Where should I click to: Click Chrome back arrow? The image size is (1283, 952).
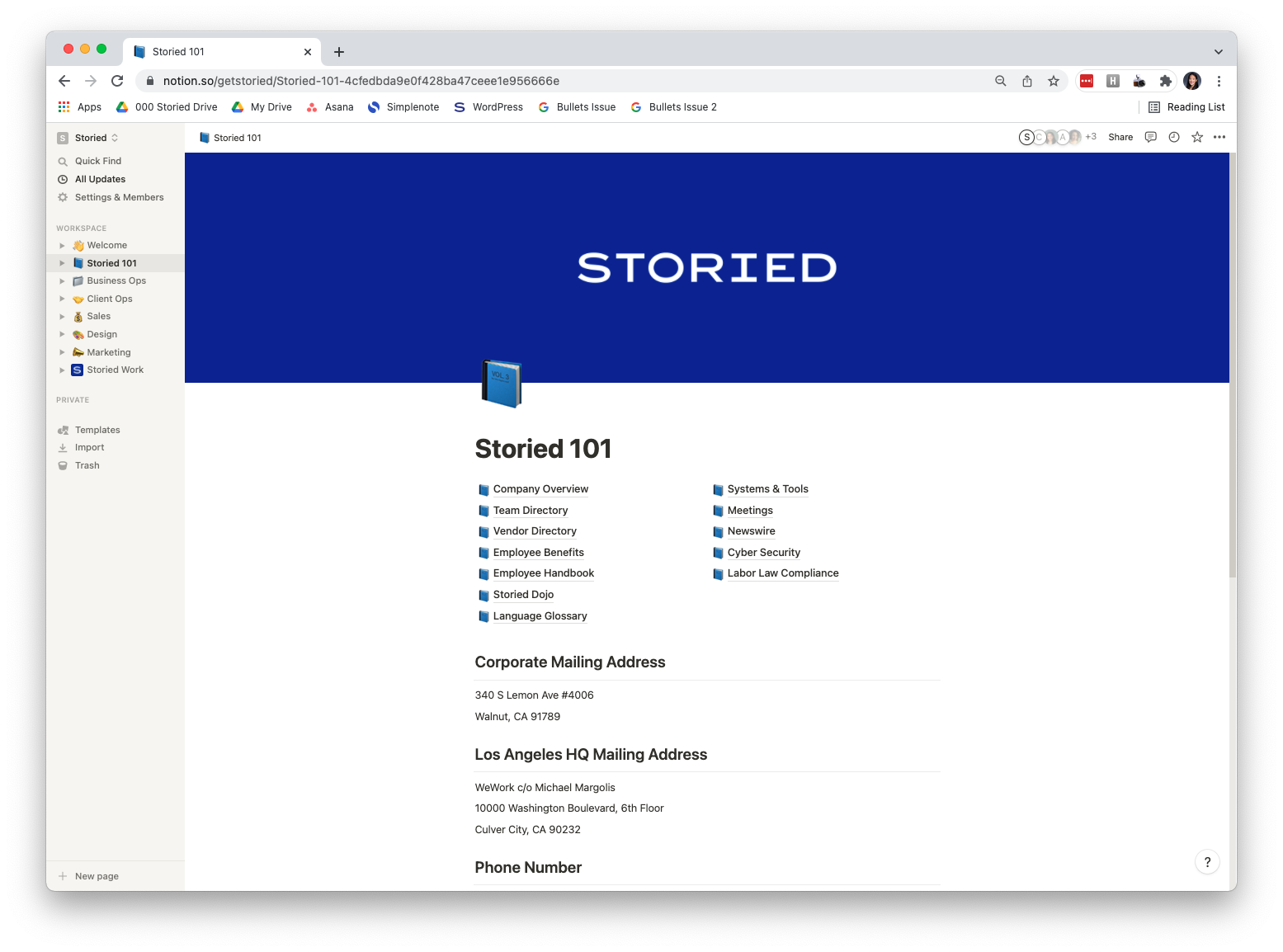(64, 81)
